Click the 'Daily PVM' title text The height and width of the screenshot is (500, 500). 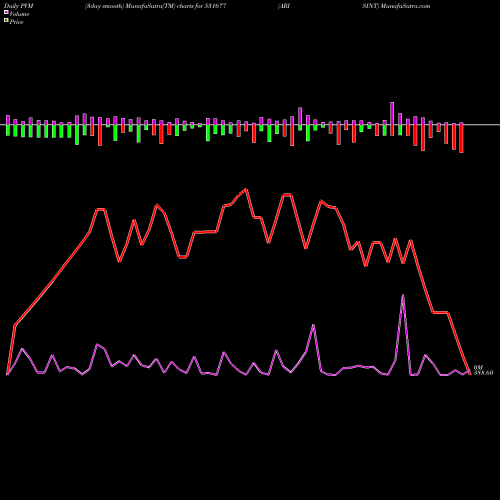[19, 6]
